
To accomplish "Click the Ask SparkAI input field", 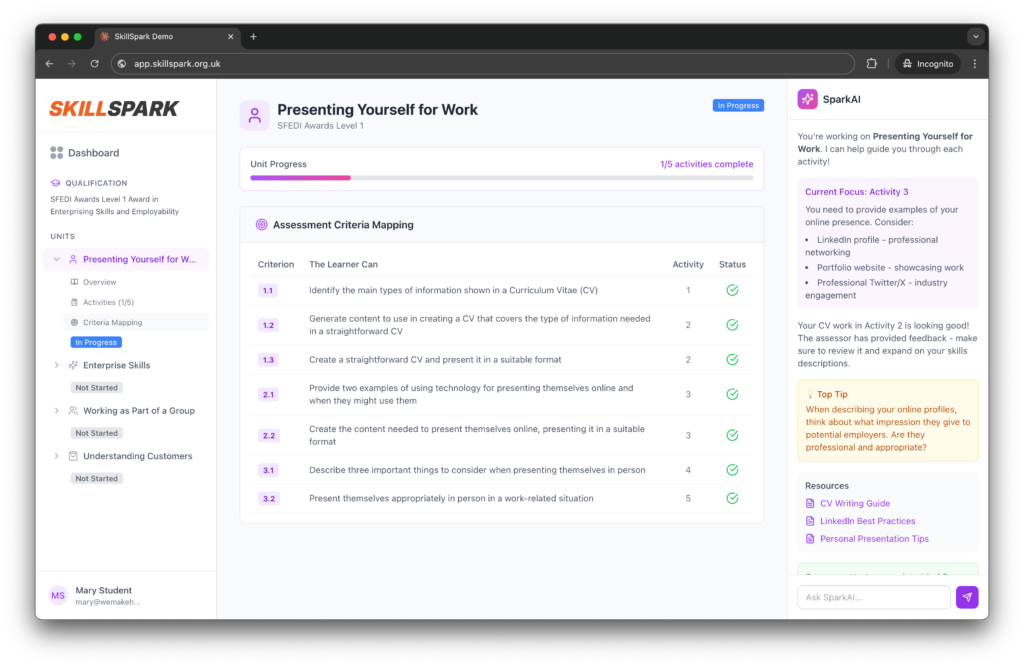I will pyautogui.click(x=873, y=597).
